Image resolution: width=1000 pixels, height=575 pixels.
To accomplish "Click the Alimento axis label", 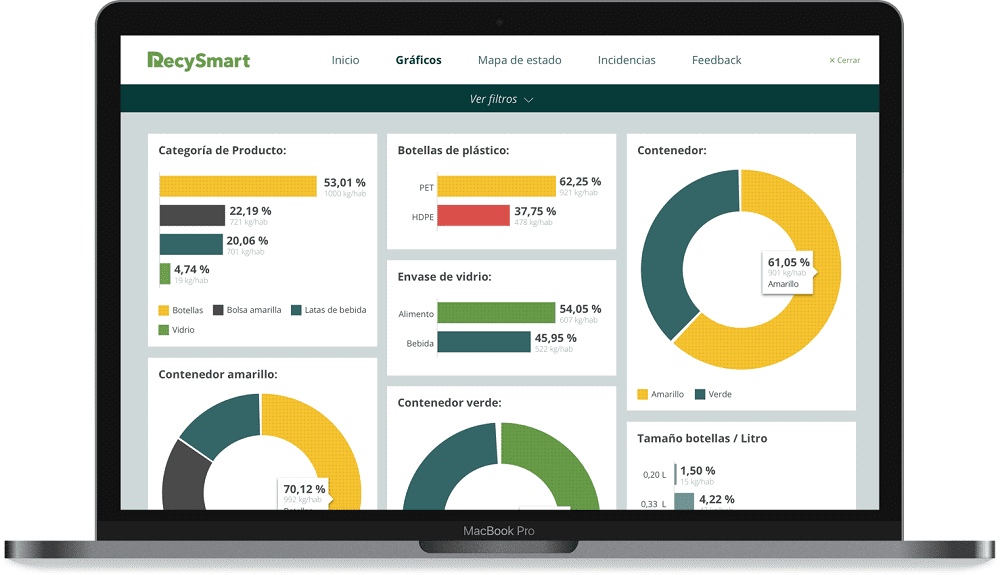I will click(x=416, y=314).
